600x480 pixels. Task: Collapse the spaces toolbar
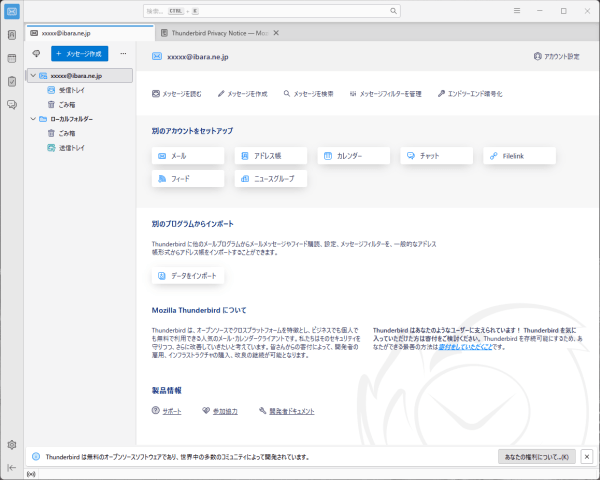point(12,467)
